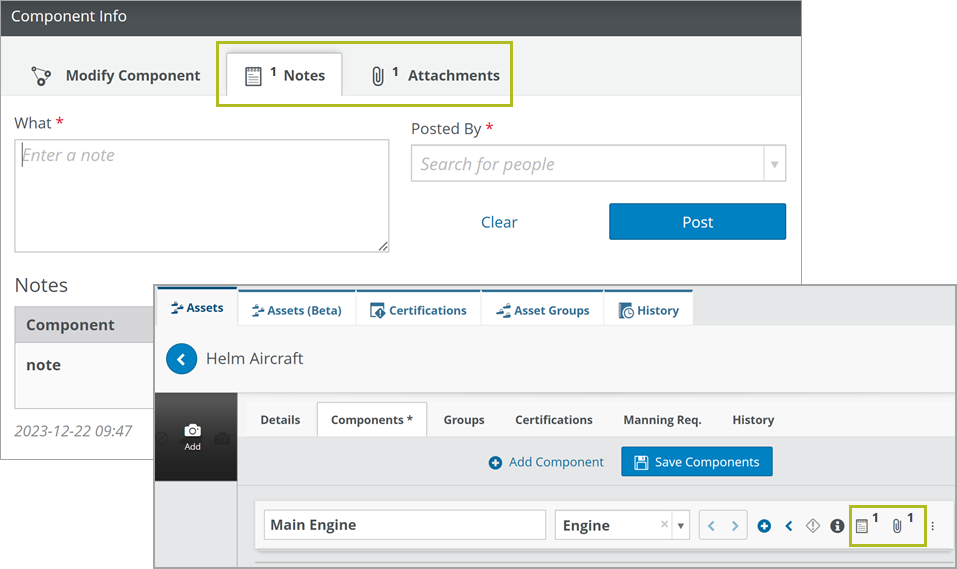Click the Main Engine name field
957x569 pixels.
[x=405, y=525]
